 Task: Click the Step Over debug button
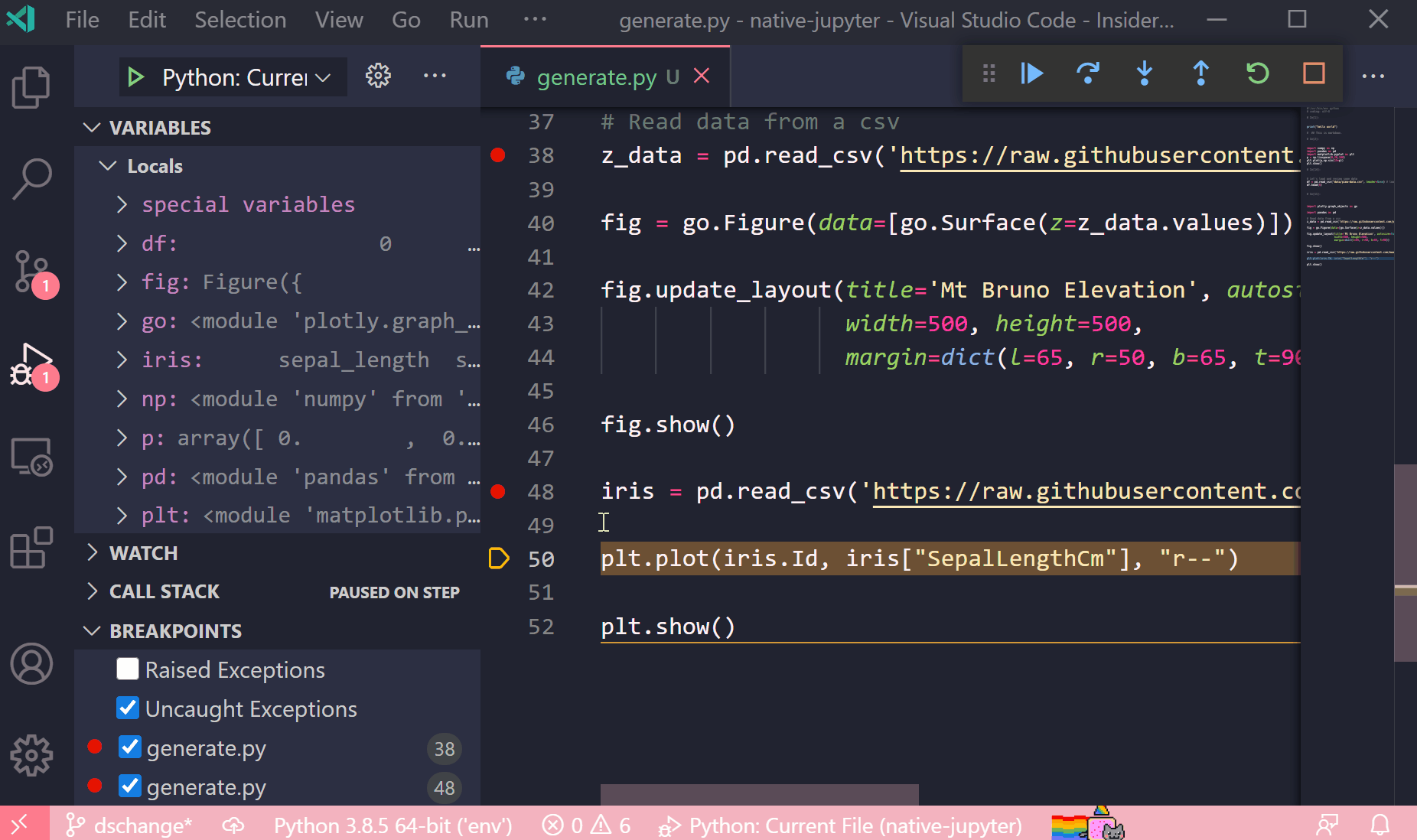pos(1088,73)
